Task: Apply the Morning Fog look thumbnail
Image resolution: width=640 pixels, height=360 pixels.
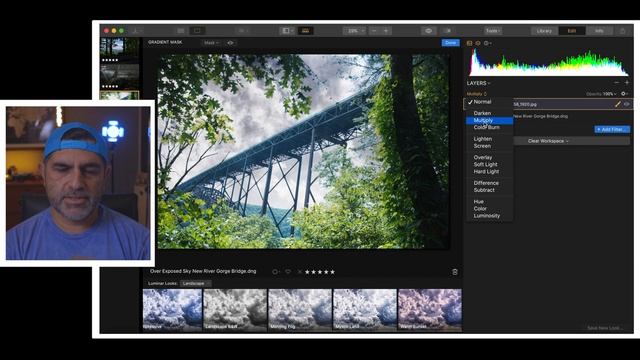Action: [x=300, y=310]
